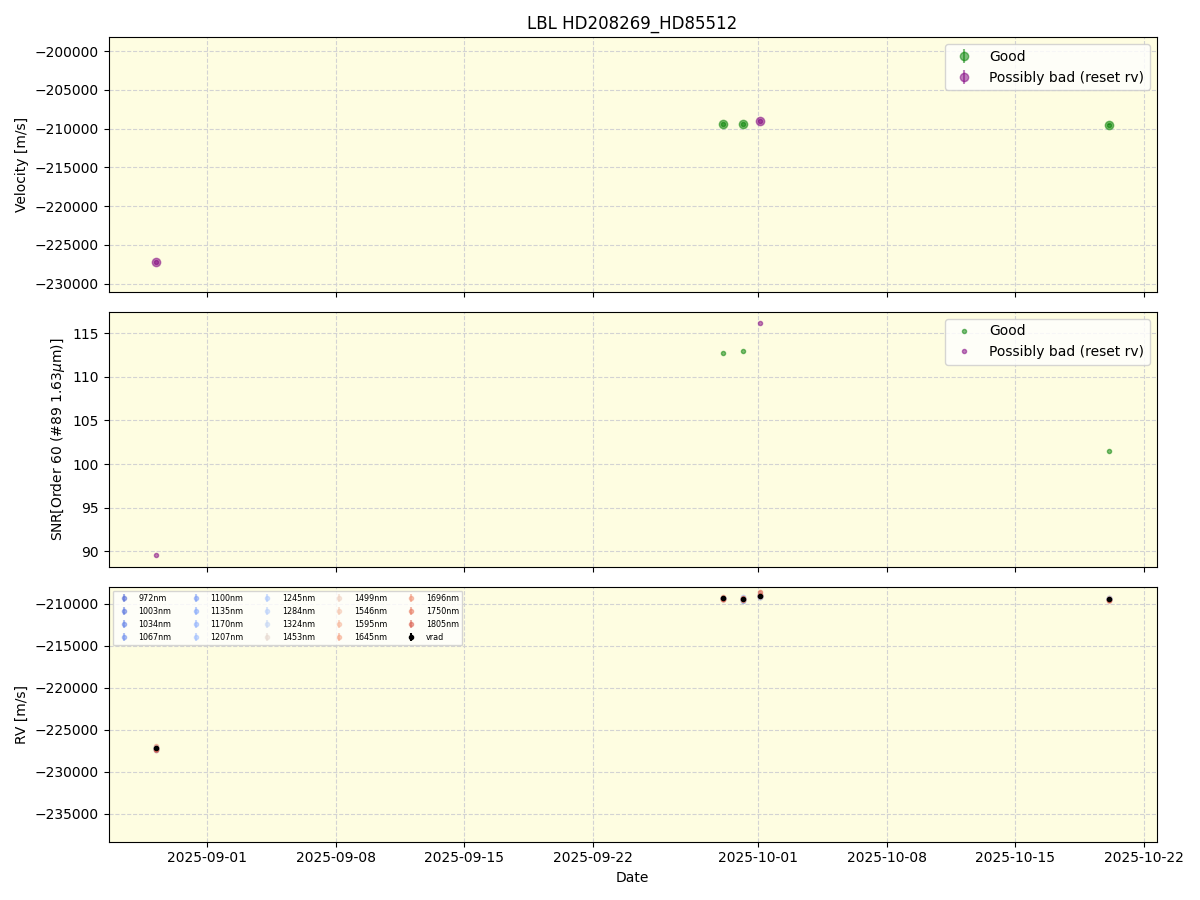Click the 'Date' x-axis label
The width and height of the screenshot is (1200, 900).
click(632, 877)
